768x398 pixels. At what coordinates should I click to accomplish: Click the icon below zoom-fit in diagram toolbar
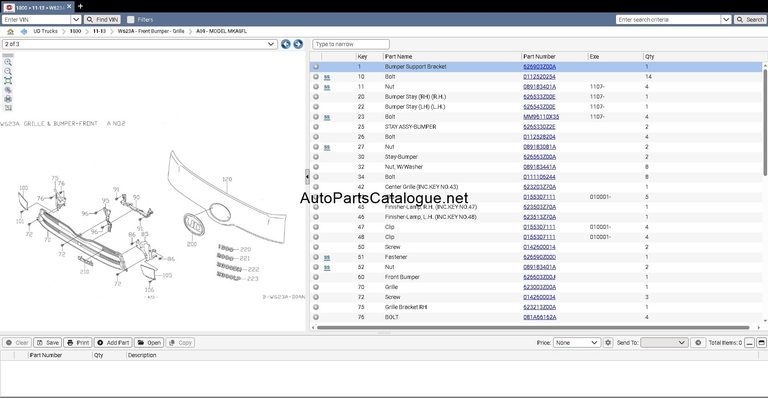point(8,90)
